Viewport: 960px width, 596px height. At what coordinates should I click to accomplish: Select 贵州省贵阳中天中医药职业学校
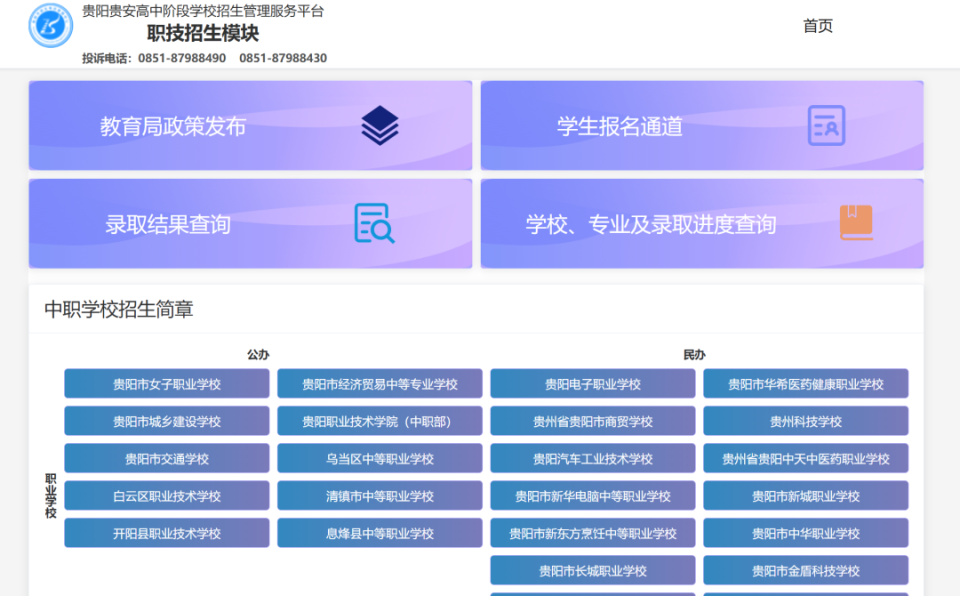[x=806, y=459]
